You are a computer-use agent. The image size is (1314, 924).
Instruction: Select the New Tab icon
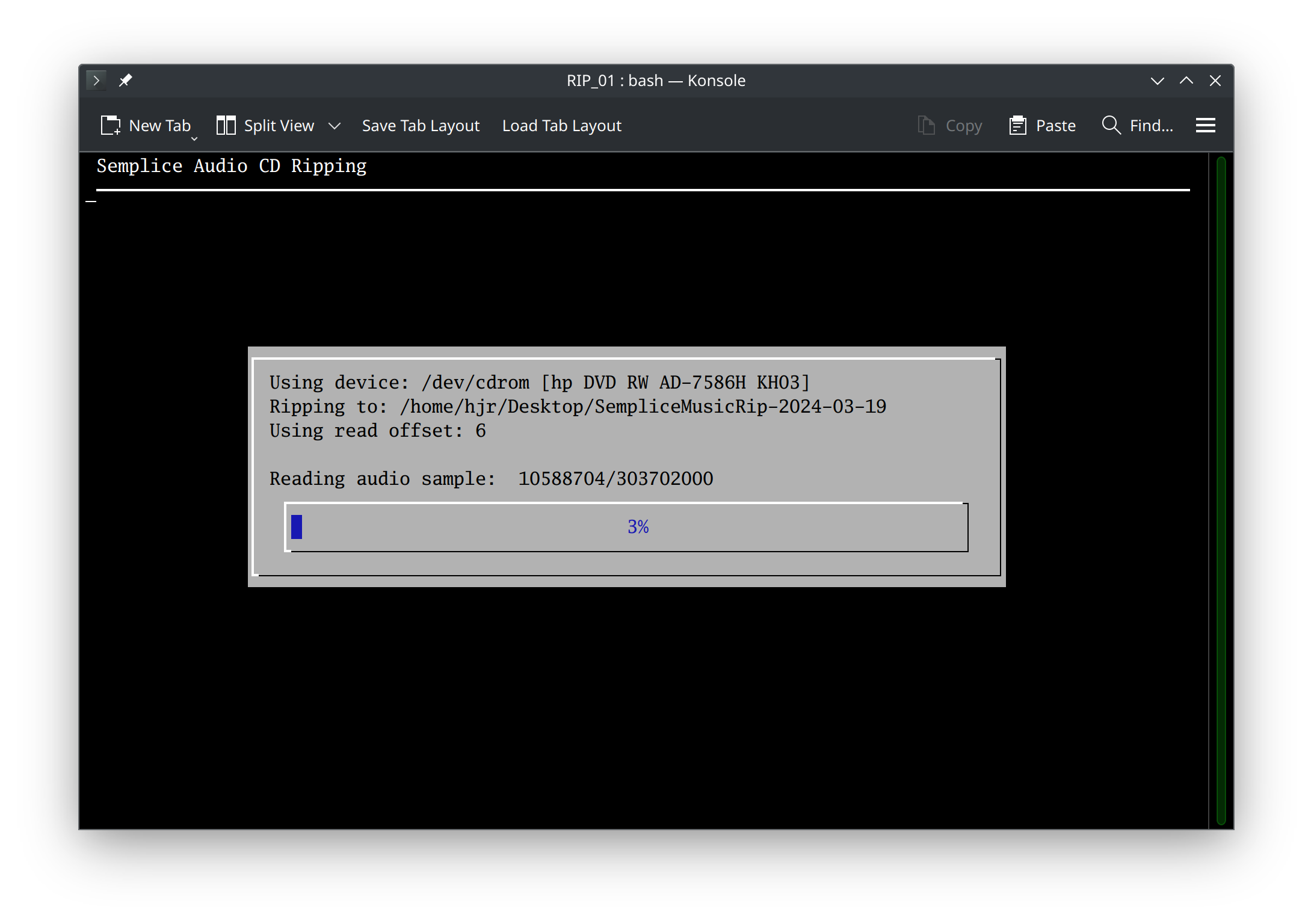111,125
